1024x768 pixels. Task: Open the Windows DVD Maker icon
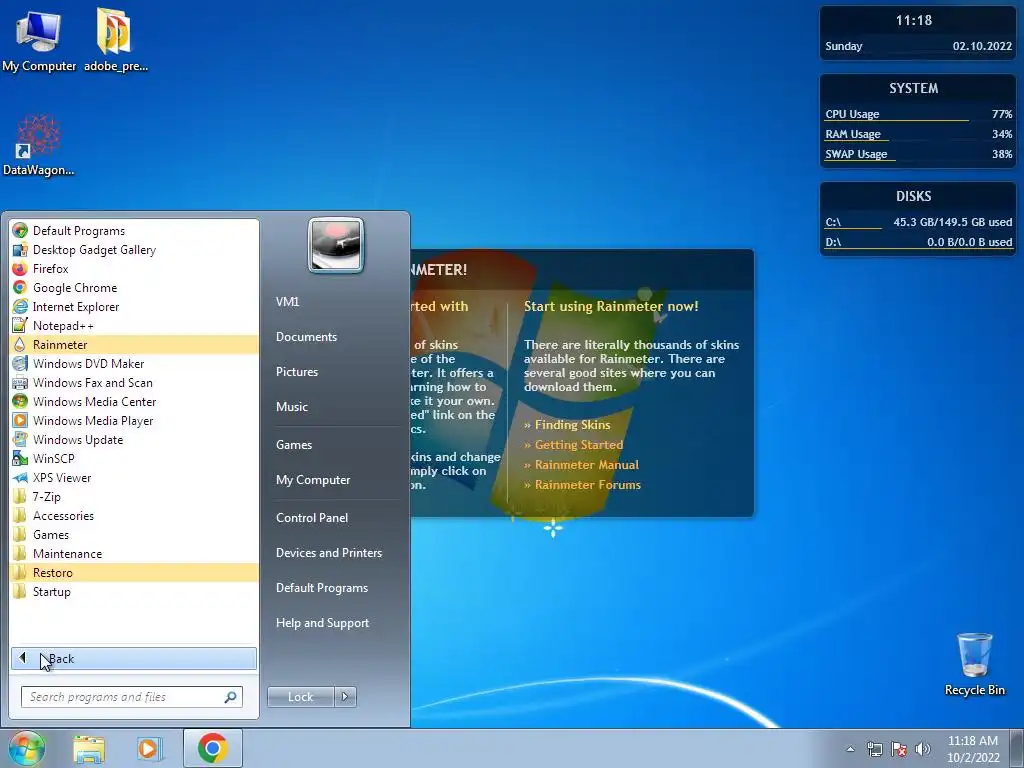[x=20, y=363]
